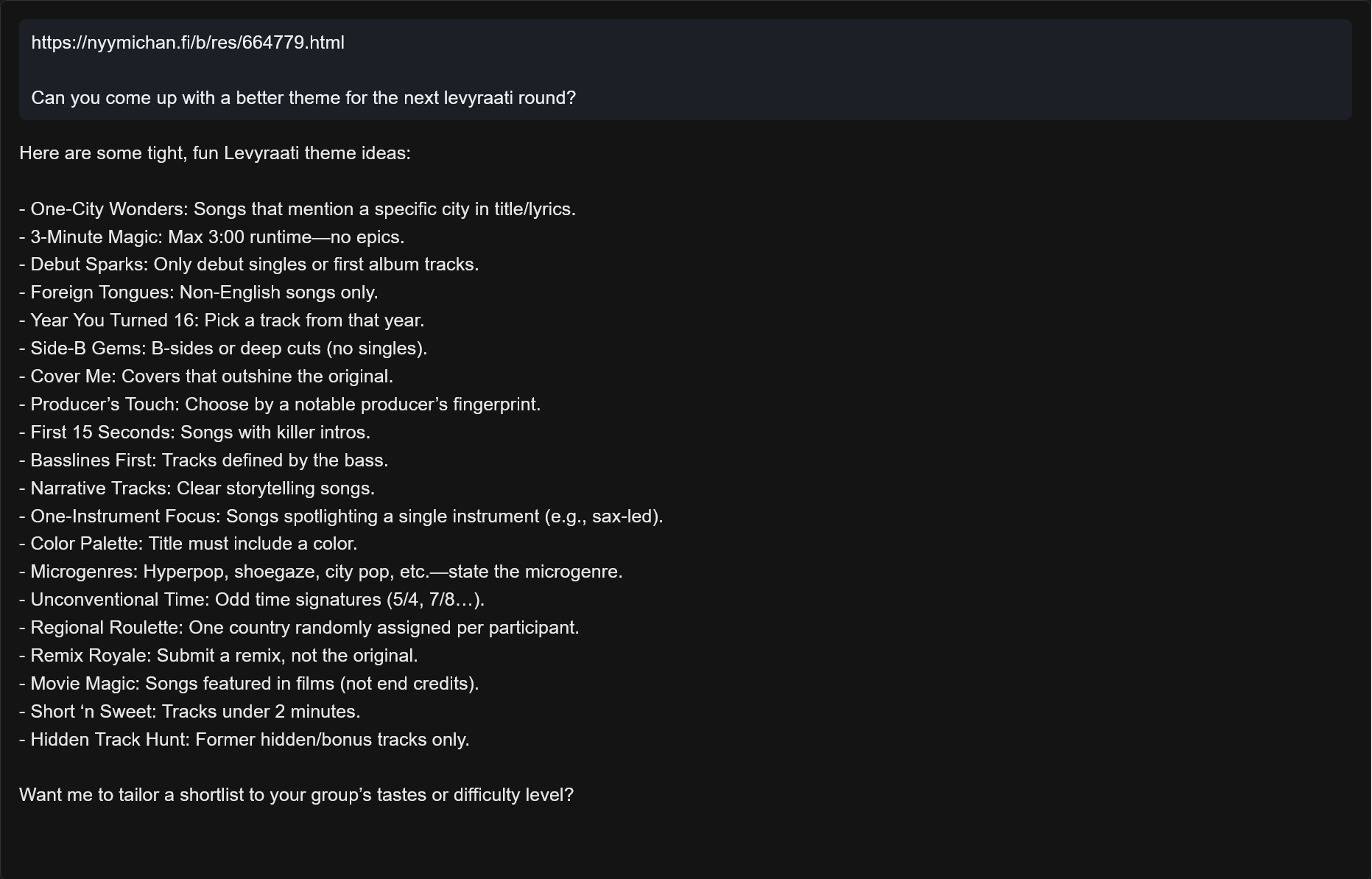Viewport: 1372px width, 879px height.
Task: Click the 'Want me to tailor a shortlist' question
Action: [x=296, y=795]
